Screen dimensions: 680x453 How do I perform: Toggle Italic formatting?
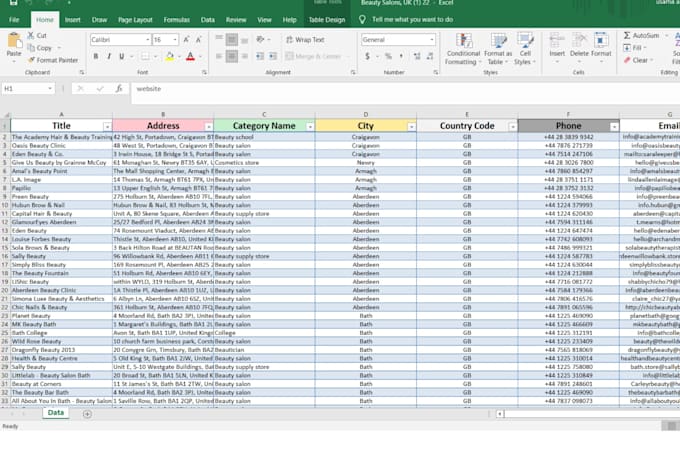pos(109,56)
